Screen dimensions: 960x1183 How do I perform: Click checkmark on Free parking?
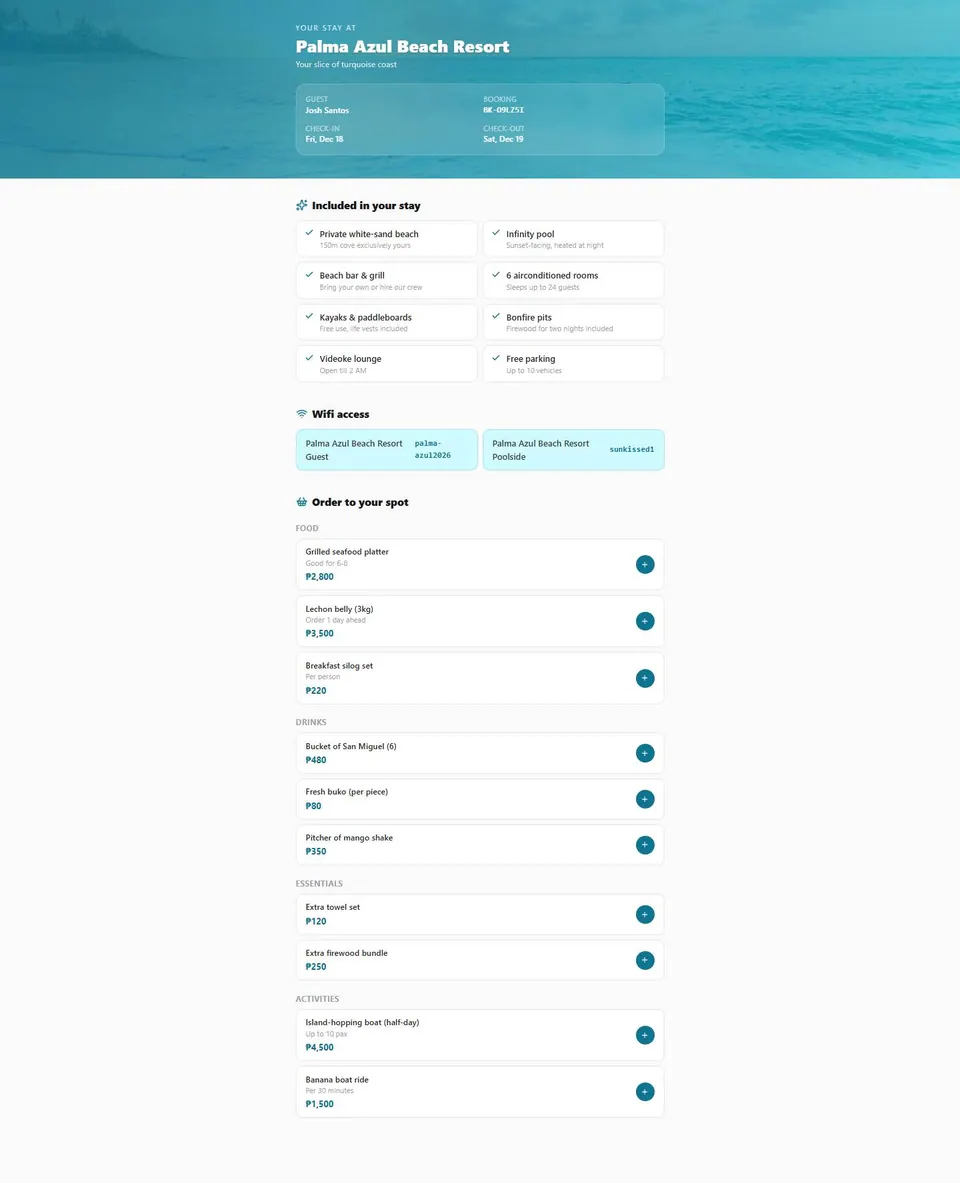496,358
